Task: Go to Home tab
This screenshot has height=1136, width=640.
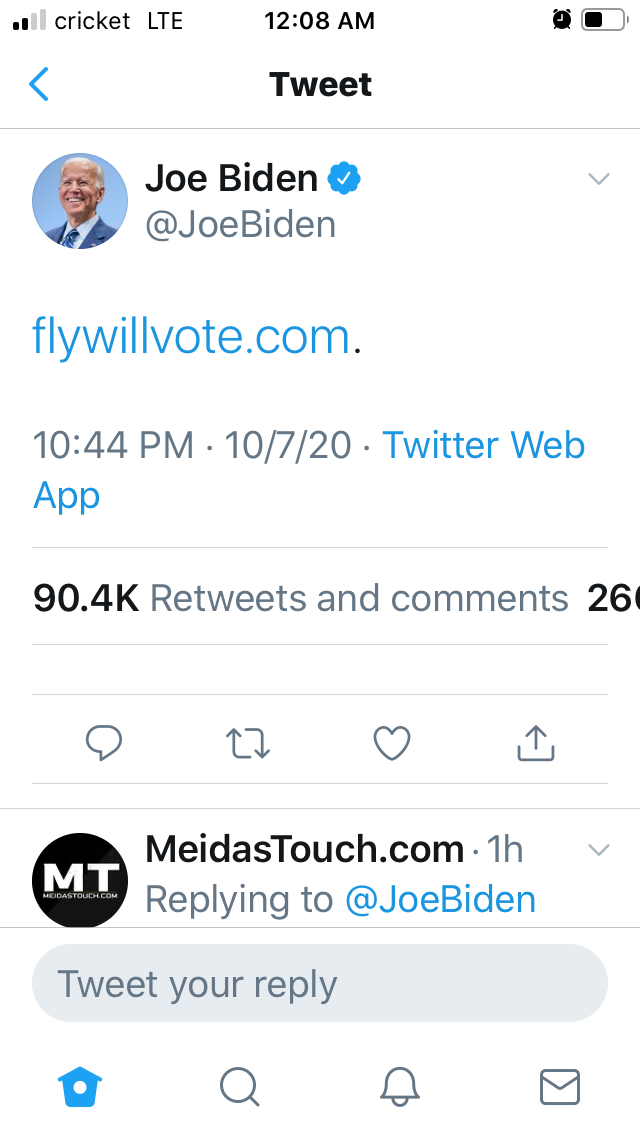Action: (x=81, y=1086)
